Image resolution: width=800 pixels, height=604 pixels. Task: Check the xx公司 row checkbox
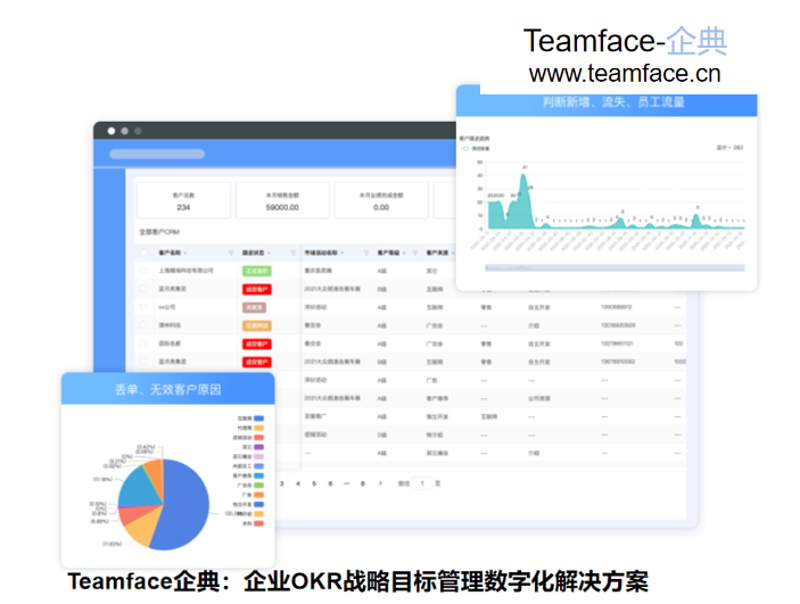coord(143,307)
